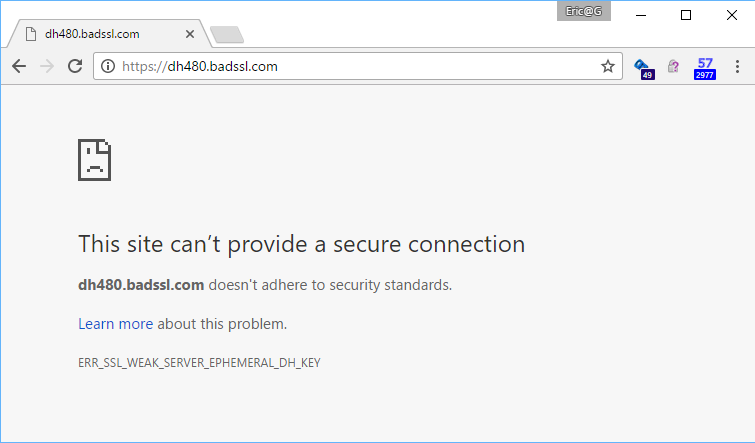Click the blue extension icon with badge 49
This screenshot has width=755, height=443.
tap(643, 67)
